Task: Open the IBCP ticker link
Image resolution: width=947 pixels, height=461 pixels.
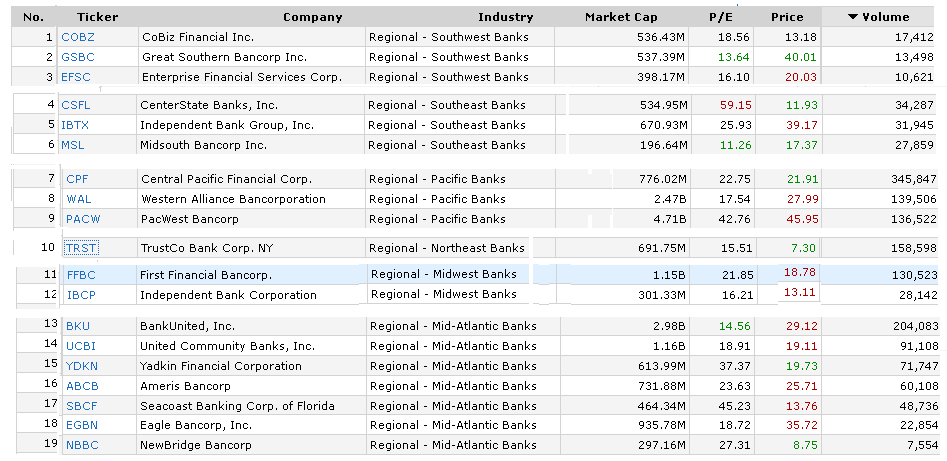Action: [x=82, y=295]
